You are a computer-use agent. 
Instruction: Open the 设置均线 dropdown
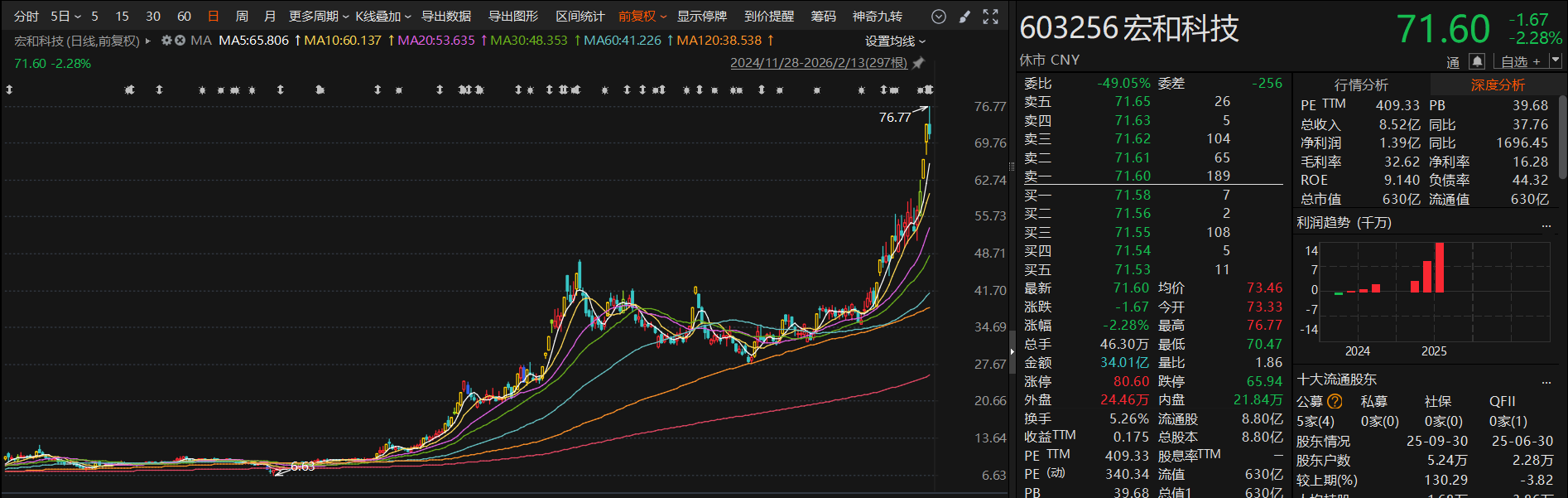pos(895,41)
